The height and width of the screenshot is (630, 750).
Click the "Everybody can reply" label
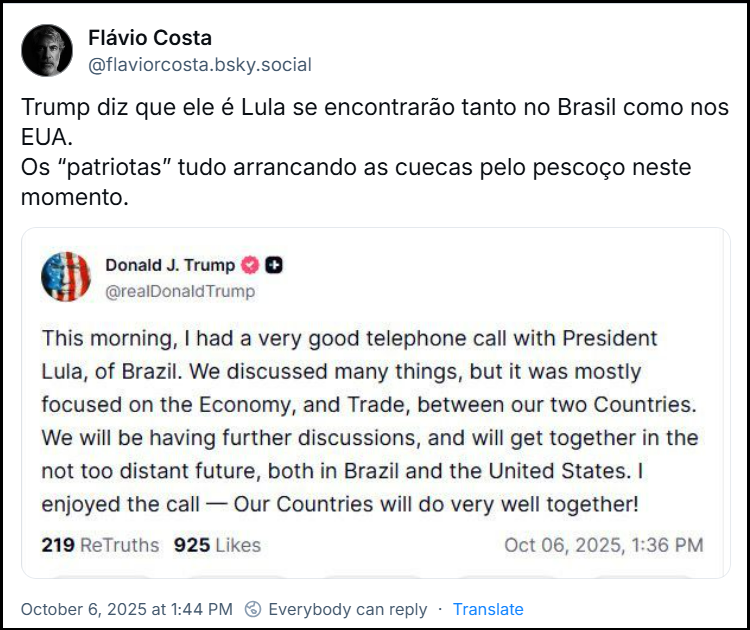click(348, 609)
